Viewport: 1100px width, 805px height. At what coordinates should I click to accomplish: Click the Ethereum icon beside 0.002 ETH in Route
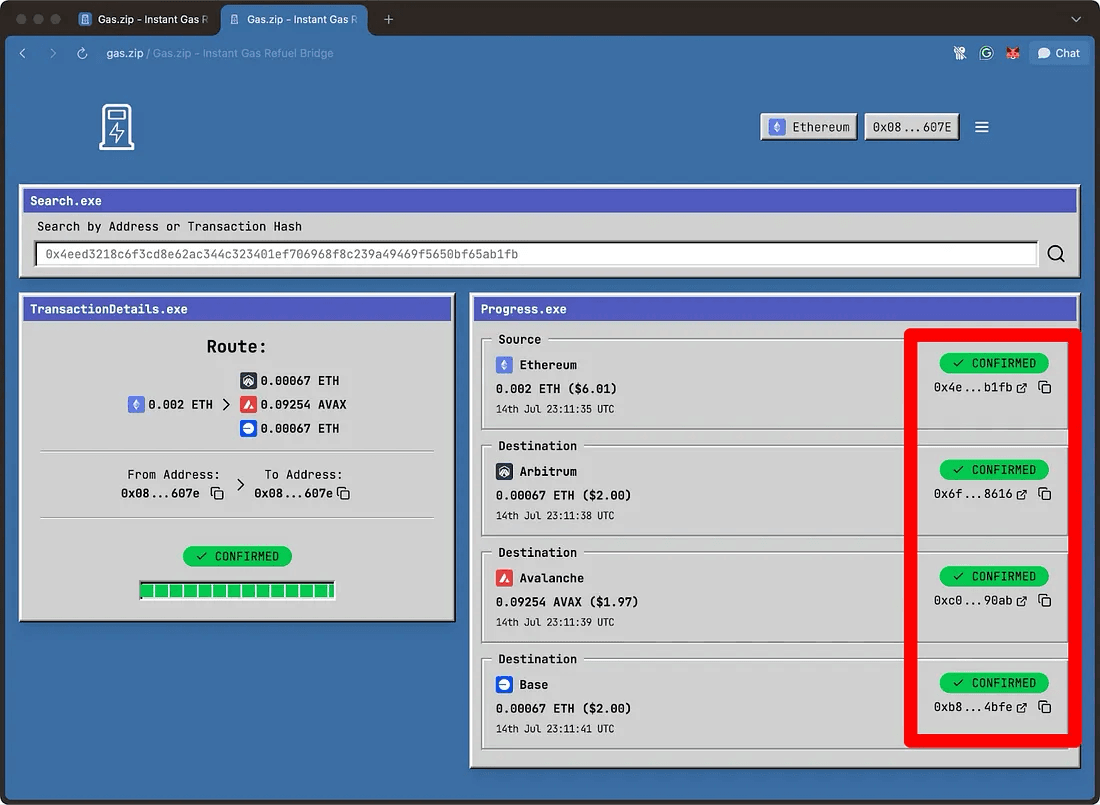(136, 404)
